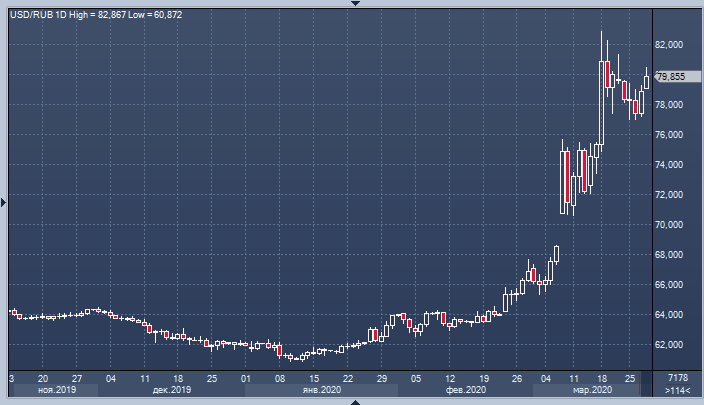Click the expand arrow at bottom center

coord(352,401)
